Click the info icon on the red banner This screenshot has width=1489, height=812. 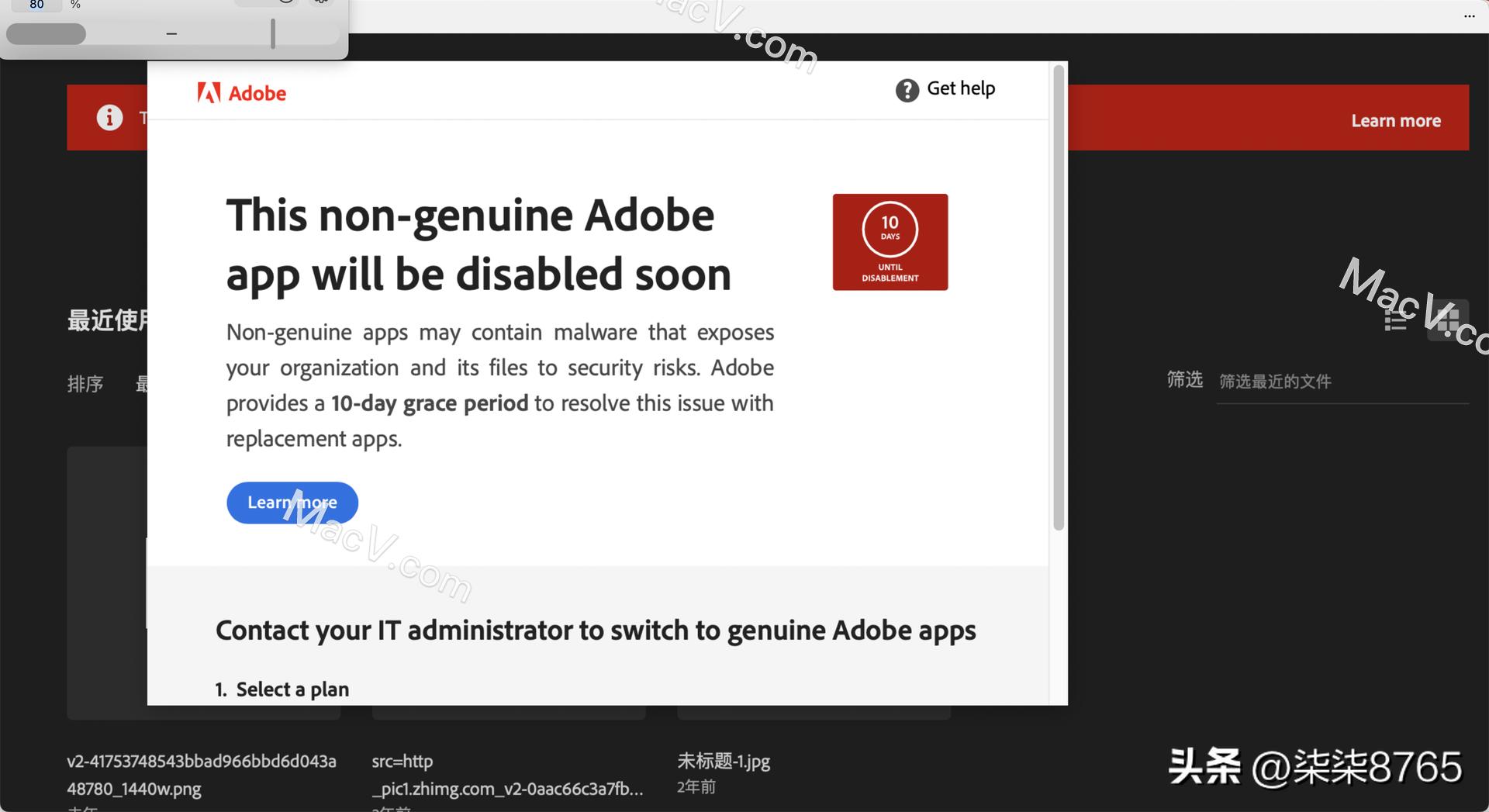pyautogui.click(x=109, y=118)
